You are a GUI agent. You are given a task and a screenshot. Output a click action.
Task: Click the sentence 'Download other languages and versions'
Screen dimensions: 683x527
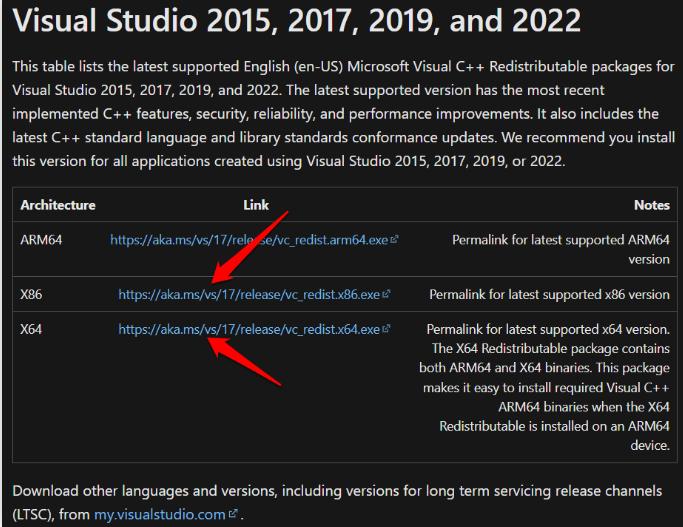[x=337, y=503]
